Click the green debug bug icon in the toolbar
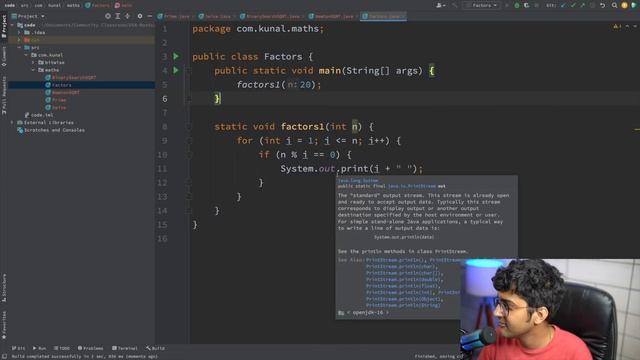The width and height of the screenshot is (640, 360). 517,5
